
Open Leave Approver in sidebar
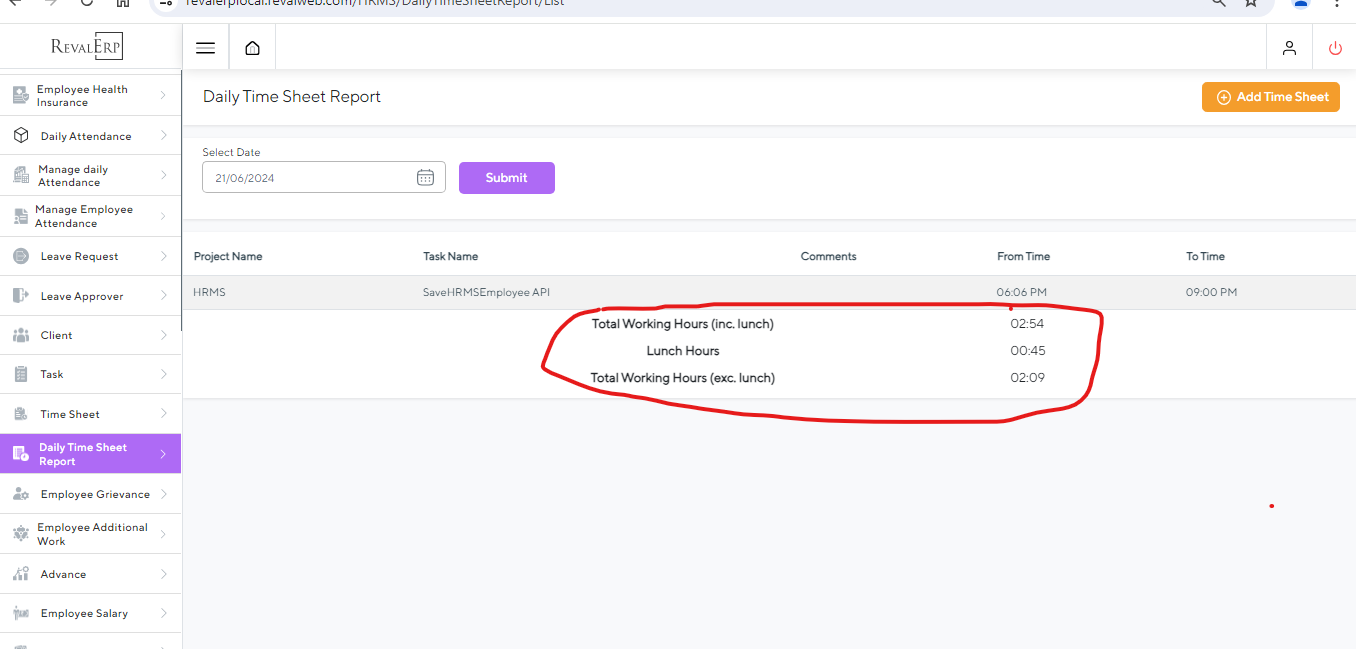(82, 296)
